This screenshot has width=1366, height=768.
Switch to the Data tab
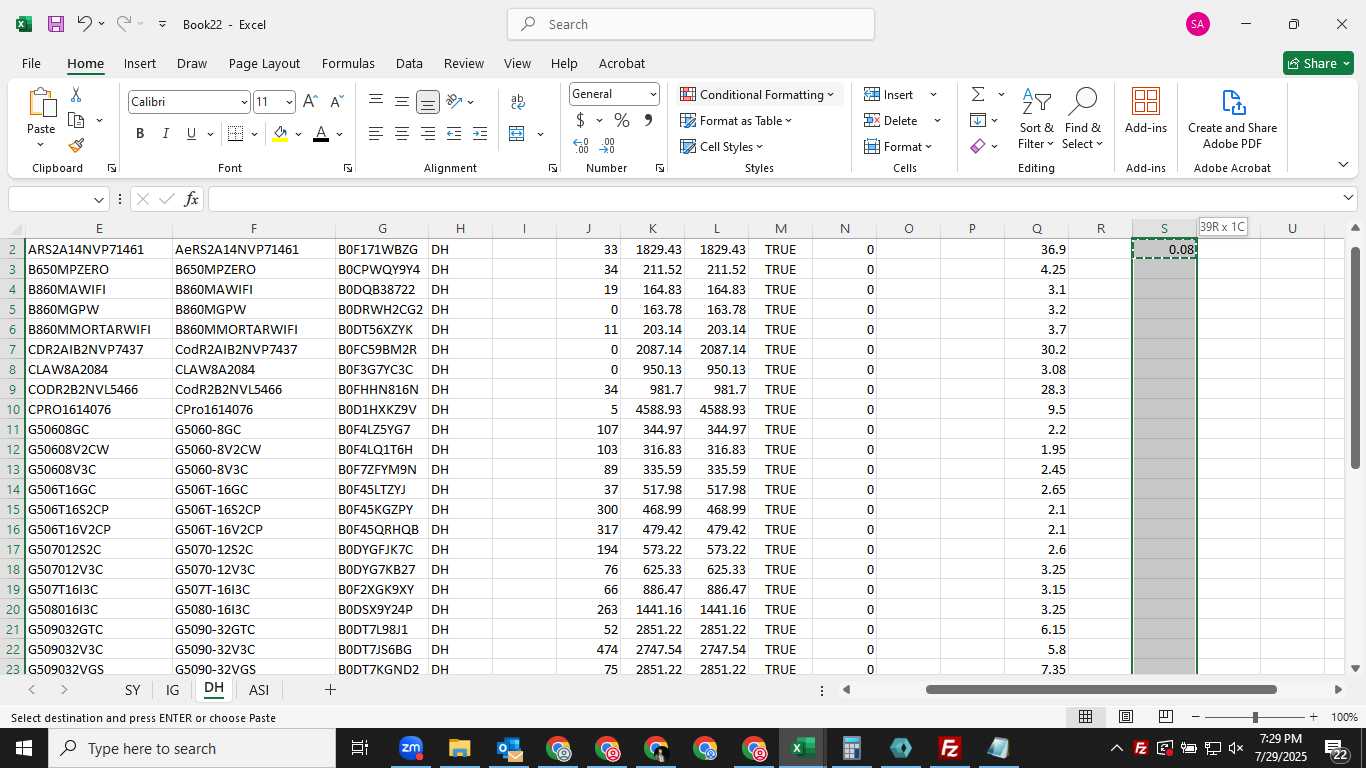click(409, 63)
